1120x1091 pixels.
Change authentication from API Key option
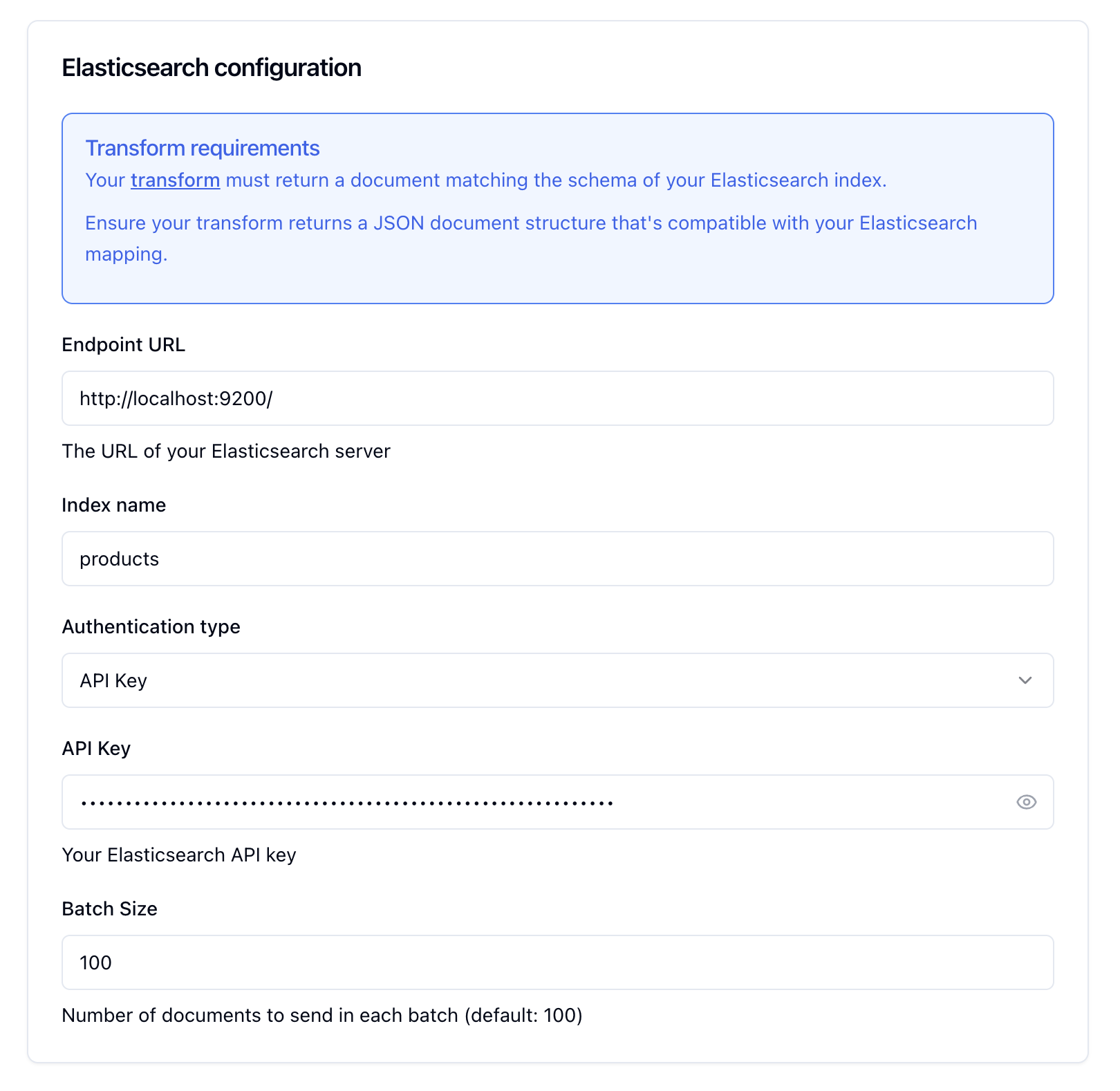[x=557, y=680]
